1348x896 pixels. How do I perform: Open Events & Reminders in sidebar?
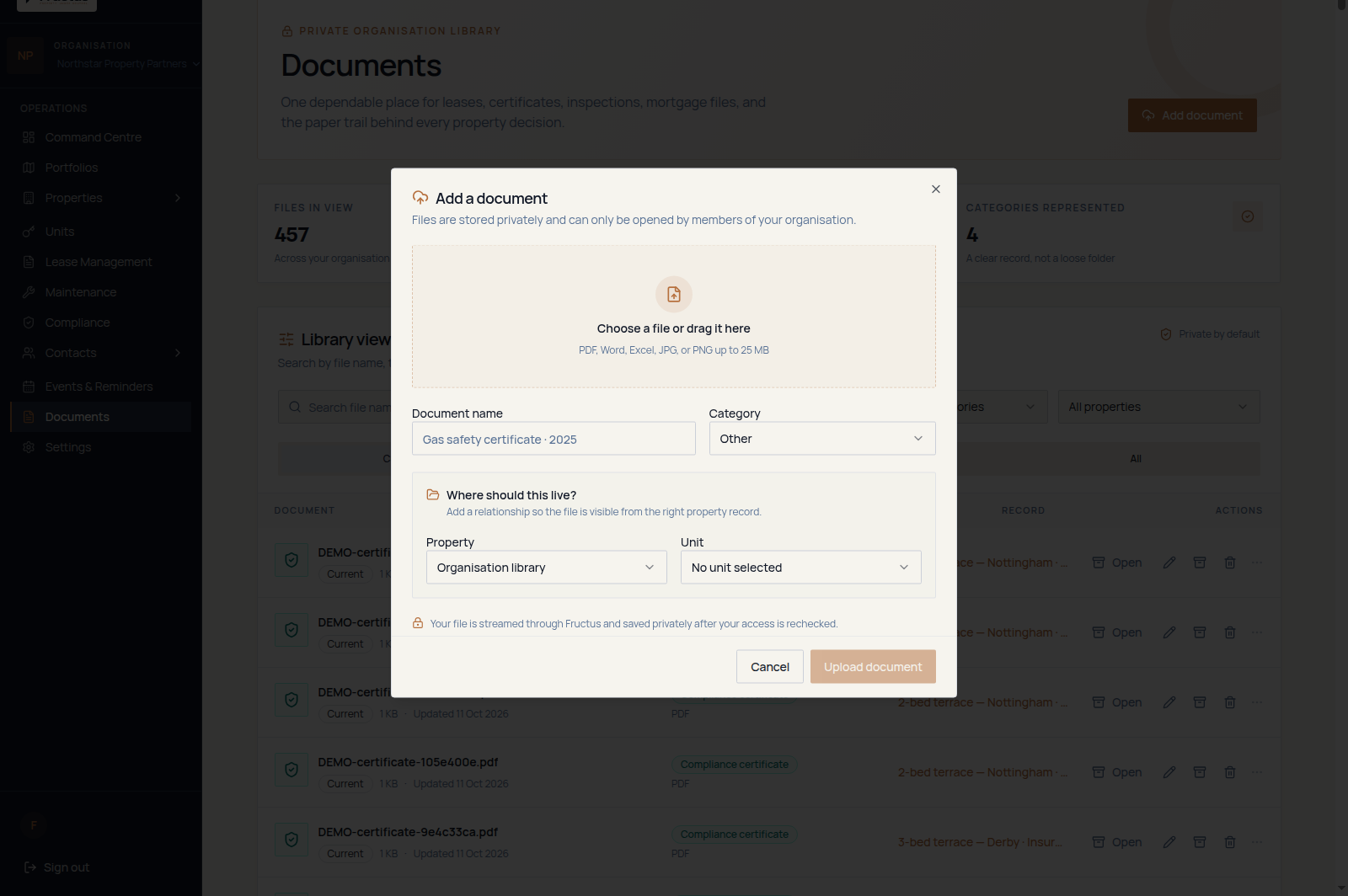pyautogui.click(x=101, y=387)
